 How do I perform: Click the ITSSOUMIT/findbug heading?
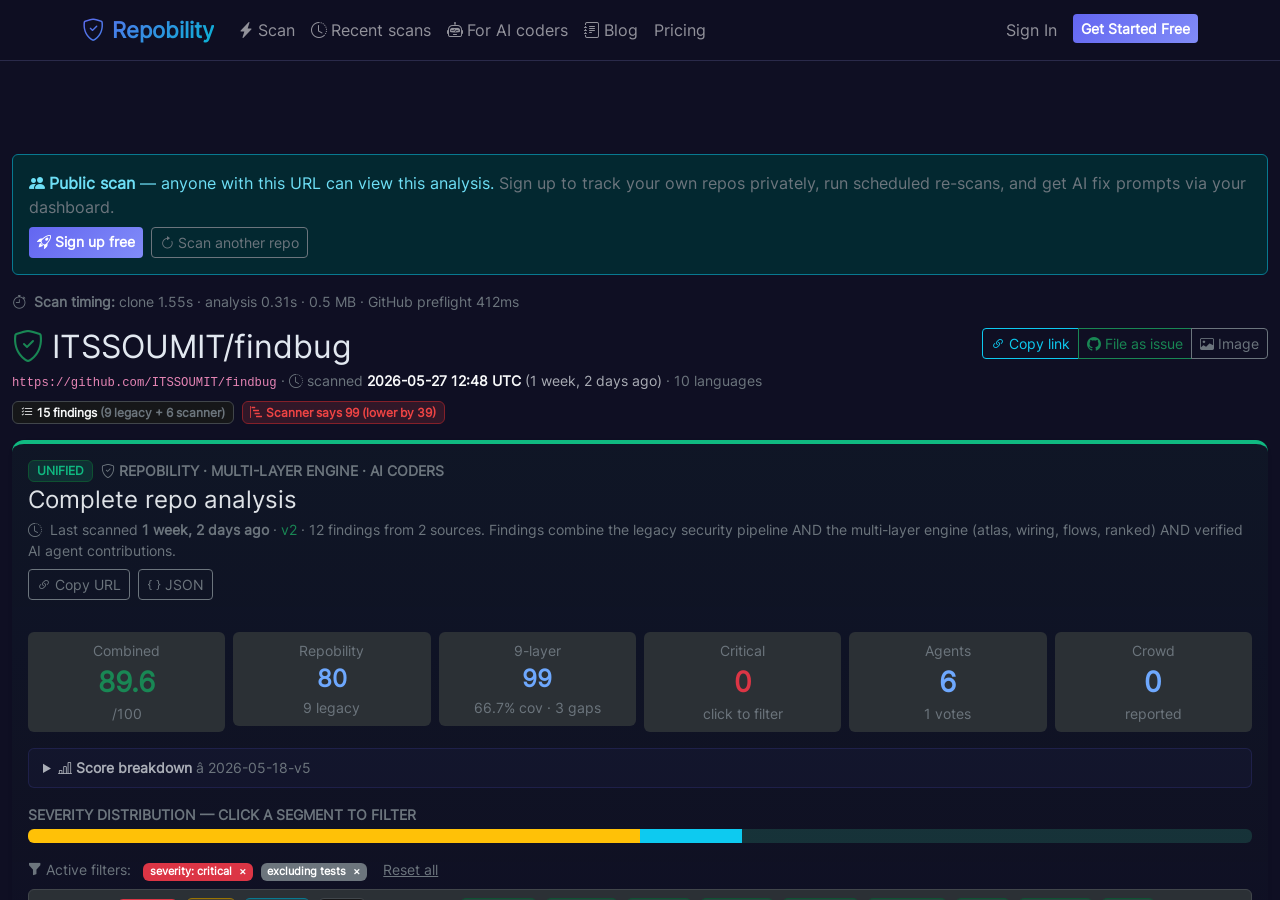[x=202, y=347]
